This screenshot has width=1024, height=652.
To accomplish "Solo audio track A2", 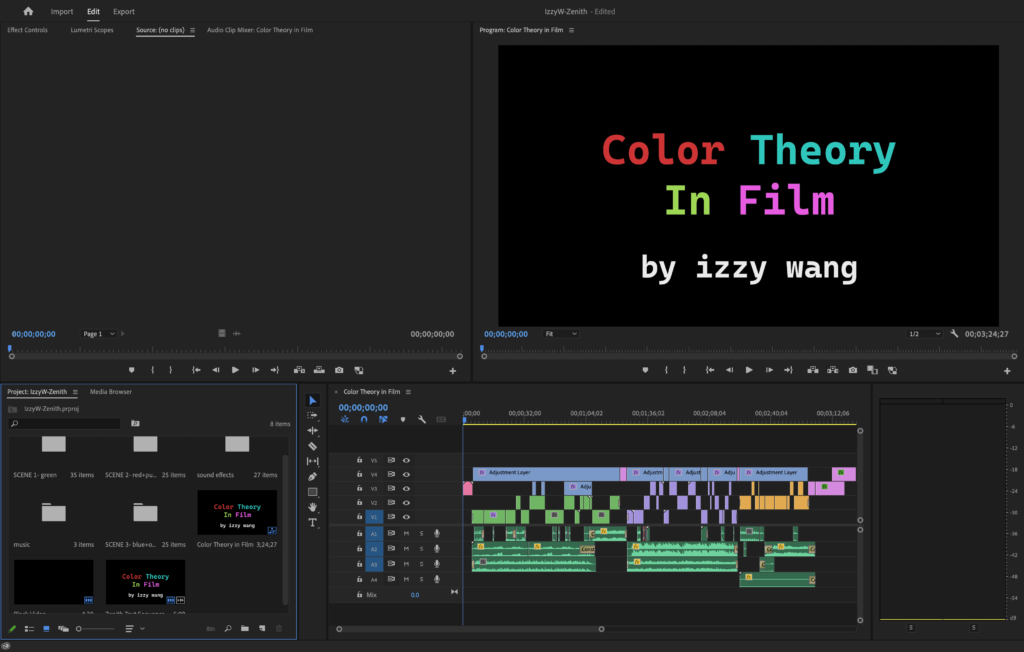I will pos(421,549).
